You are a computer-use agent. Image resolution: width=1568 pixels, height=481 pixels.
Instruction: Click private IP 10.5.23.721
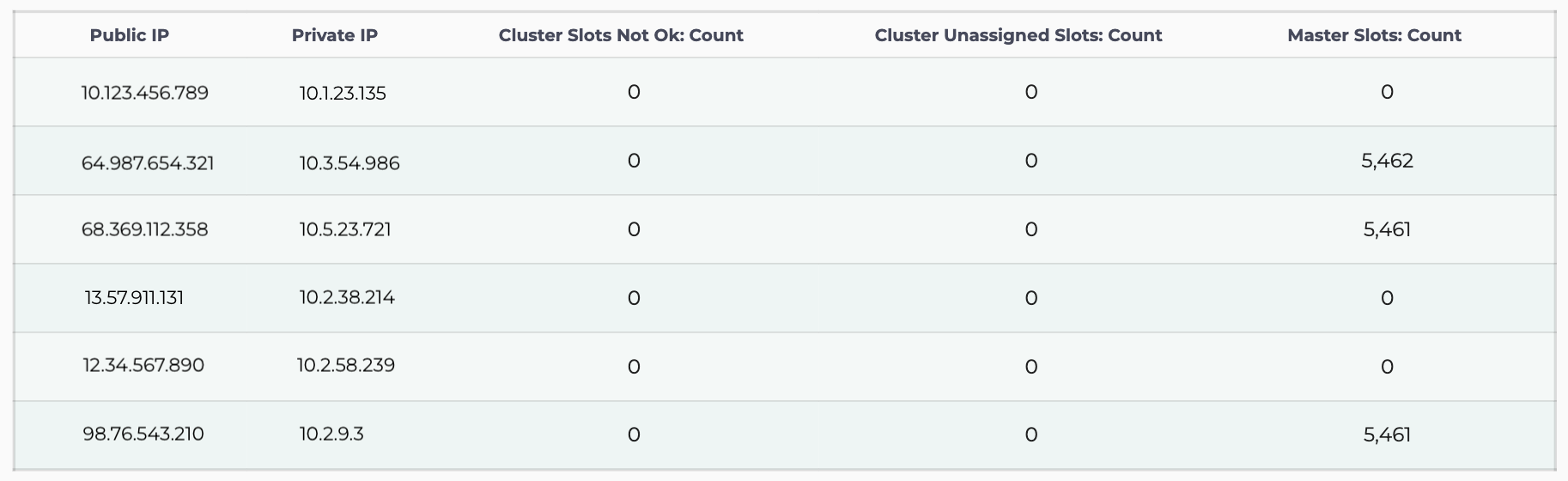point(345,229)
